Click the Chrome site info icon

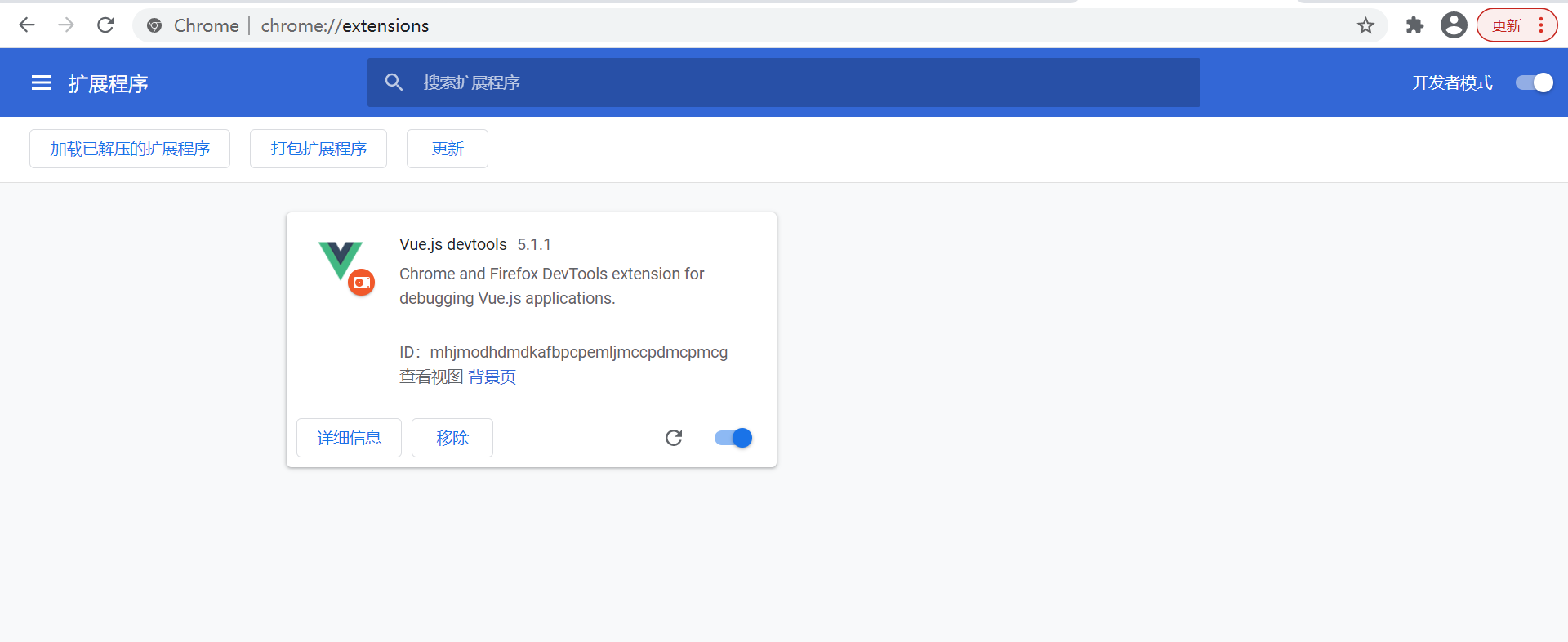pos(154,25)
